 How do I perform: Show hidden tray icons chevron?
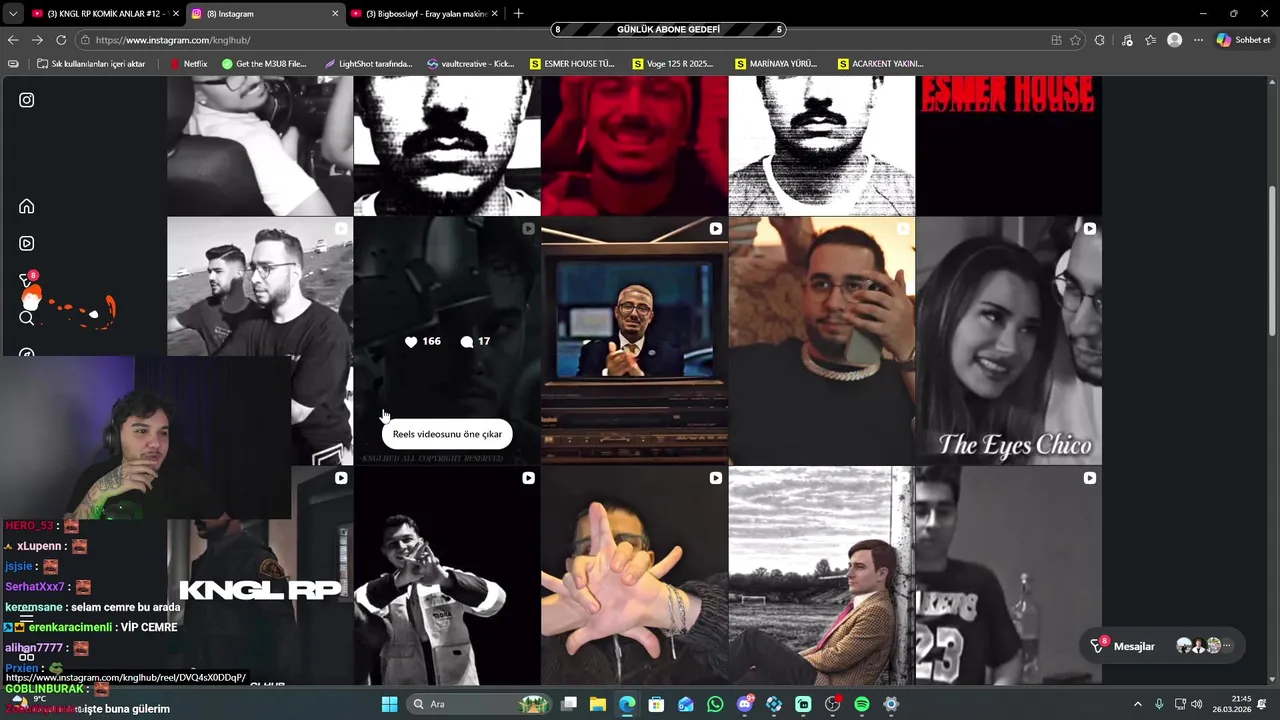pos(1137,704)
